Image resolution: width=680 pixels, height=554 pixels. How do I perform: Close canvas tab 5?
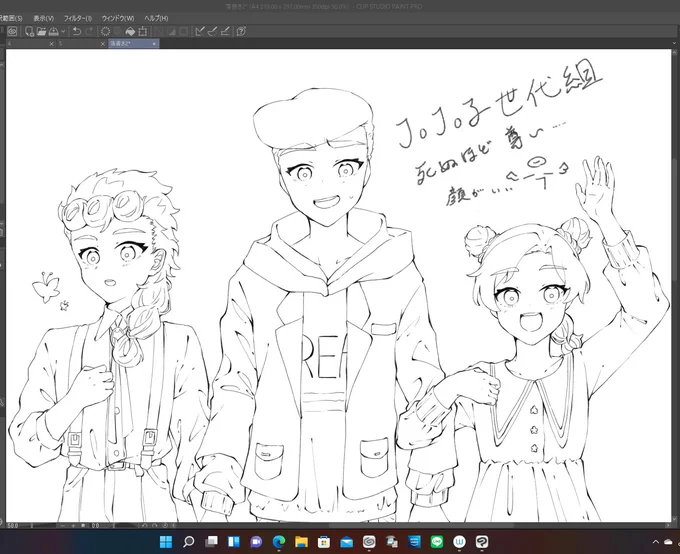(103, 44)
